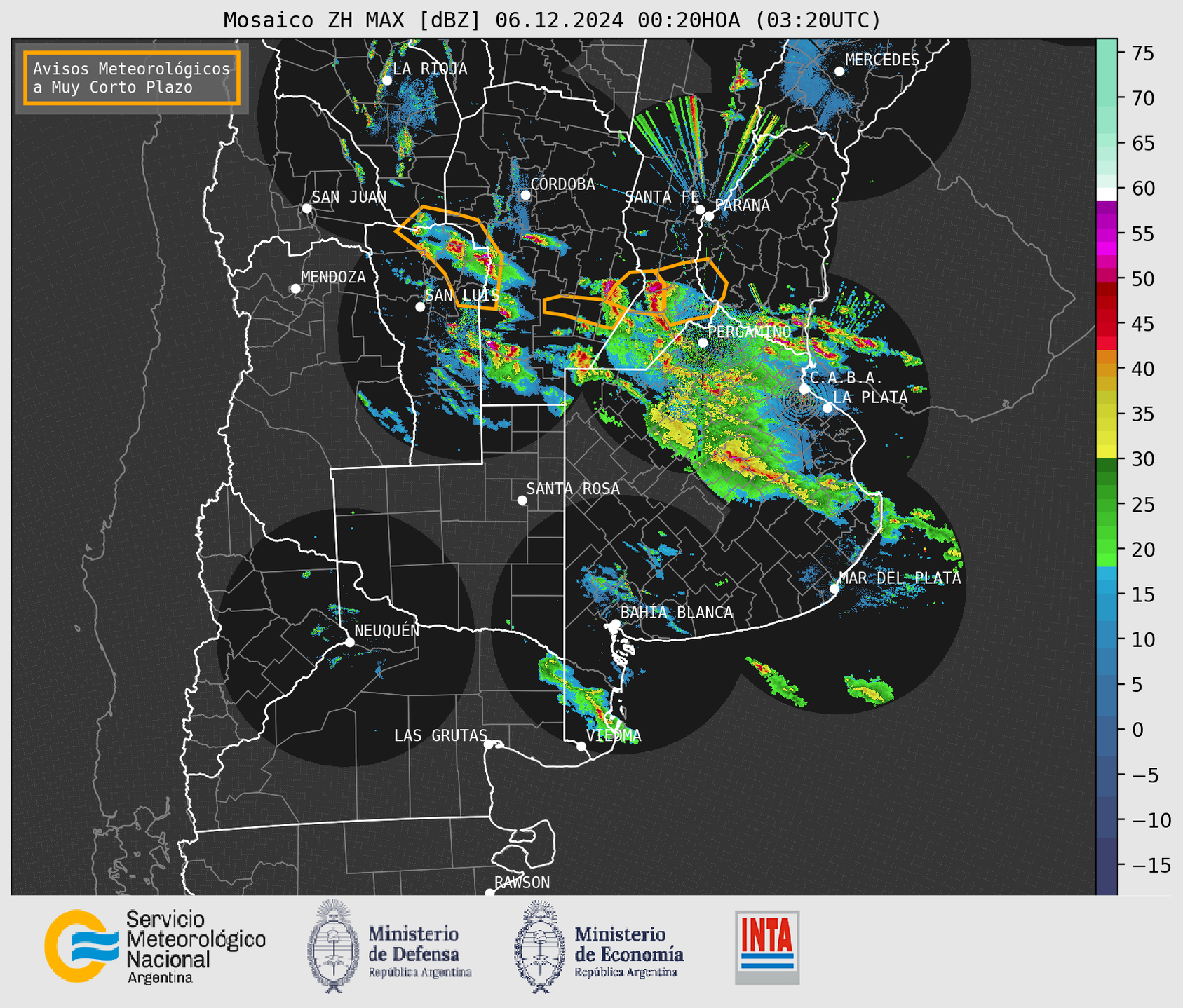Click the NEUQUÉN city label

(x=387, y=630)
